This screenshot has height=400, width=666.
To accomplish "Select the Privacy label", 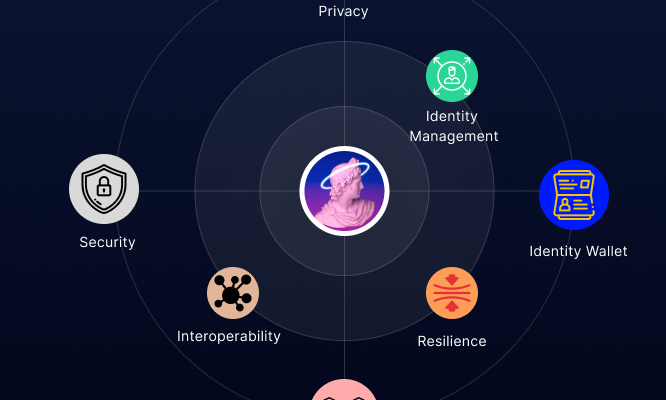I will coord(343,11).
